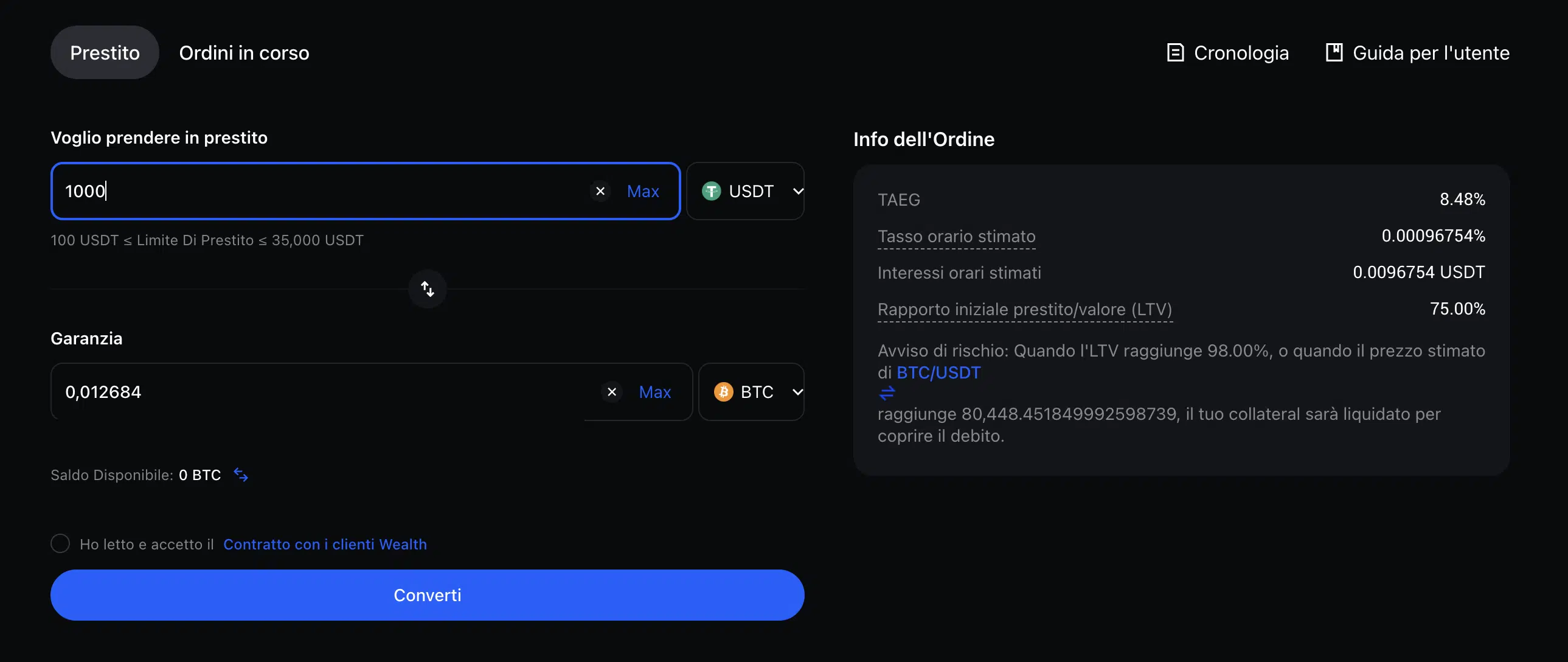Click Max for the Garanzia amount
The width and height of the screenshot is (1568, 662).
point(654,392)
